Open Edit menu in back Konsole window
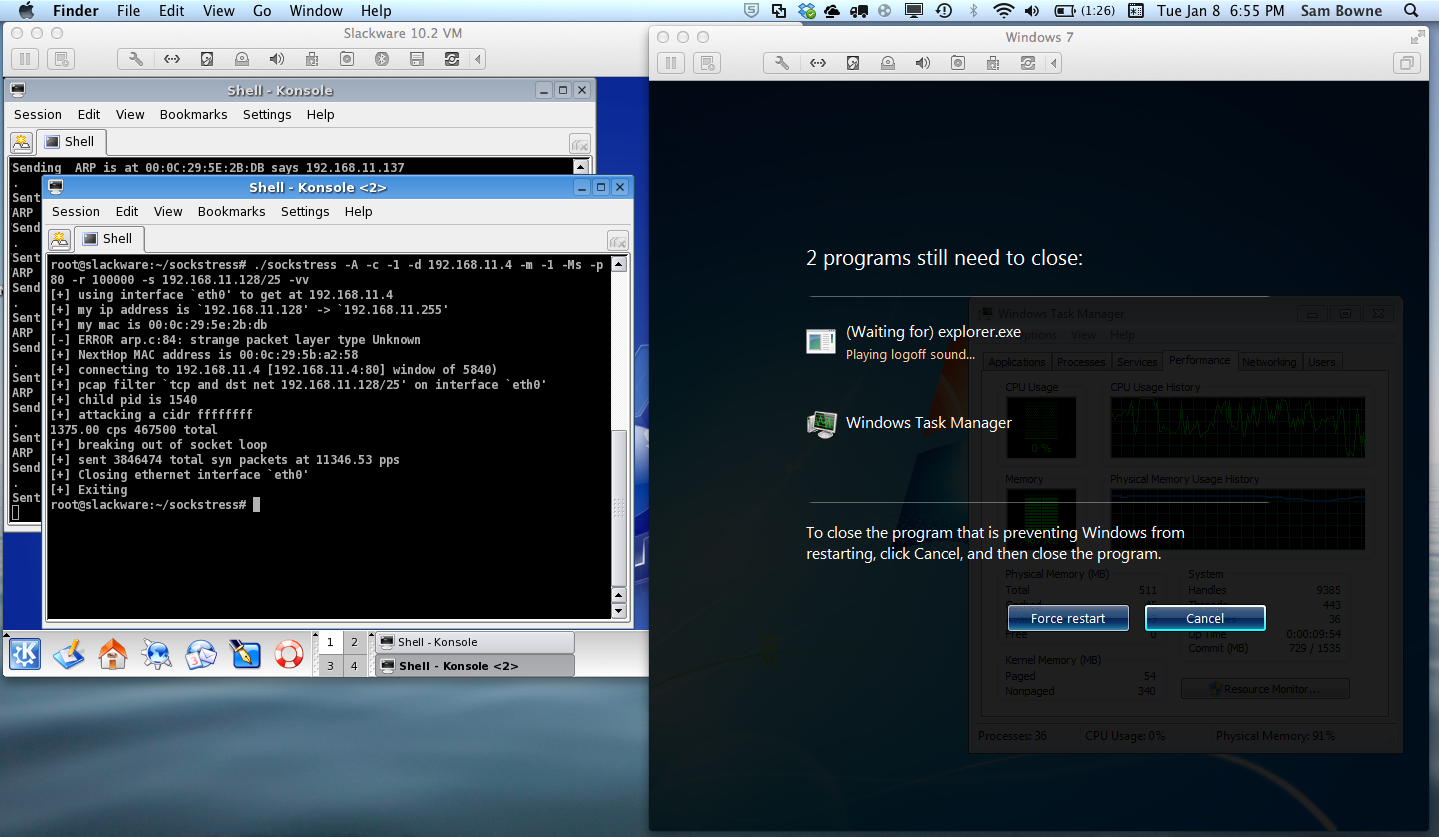 pyautogui.click(x=89, y=115)
